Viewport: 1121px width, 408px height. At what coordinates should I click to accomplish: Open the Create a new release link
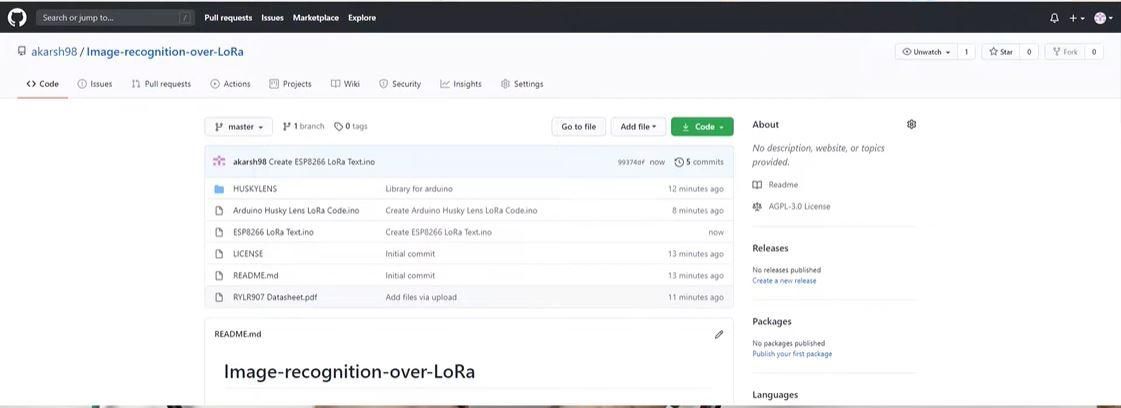pyautogui.click(x=784, y=281)
